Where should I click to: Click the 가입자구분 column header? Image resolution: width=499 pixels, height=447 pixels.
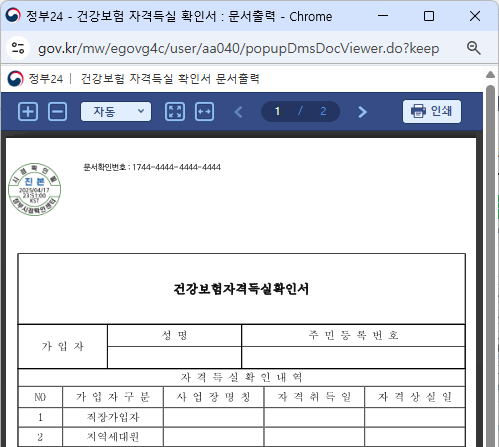(113, 397)
